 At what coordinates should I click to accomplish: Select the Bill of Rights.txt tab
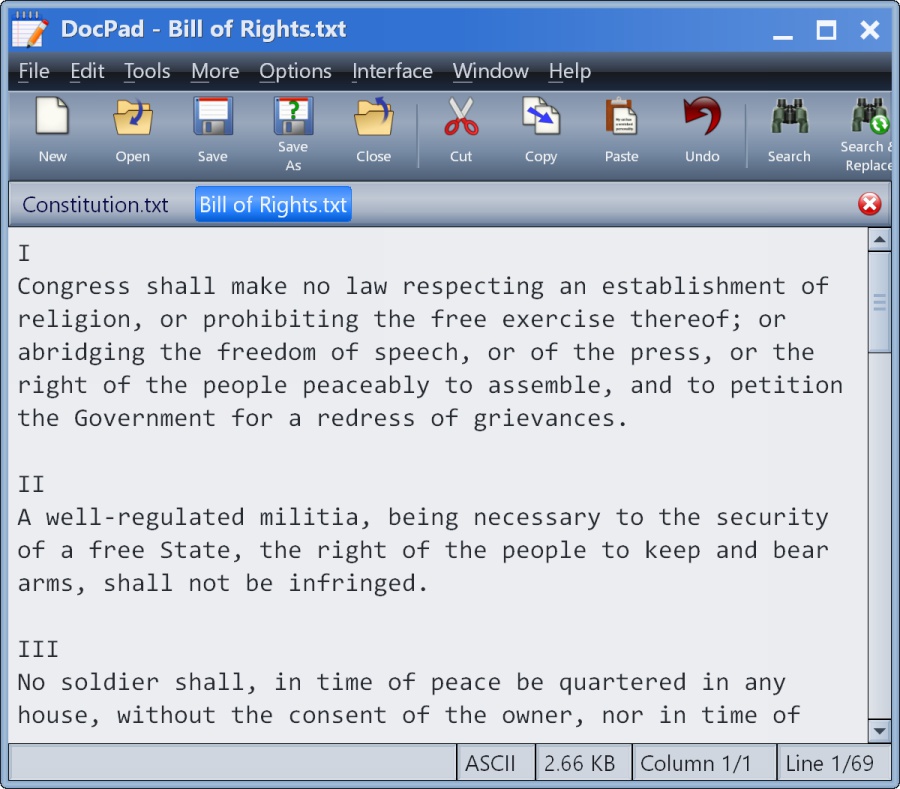click(x=273, y=204)
